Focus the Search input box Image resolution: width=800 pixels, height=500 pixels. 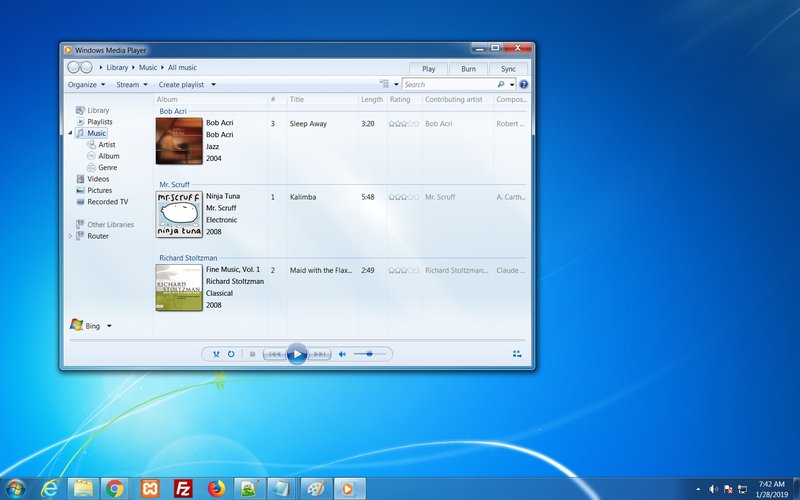pos(449,85)
